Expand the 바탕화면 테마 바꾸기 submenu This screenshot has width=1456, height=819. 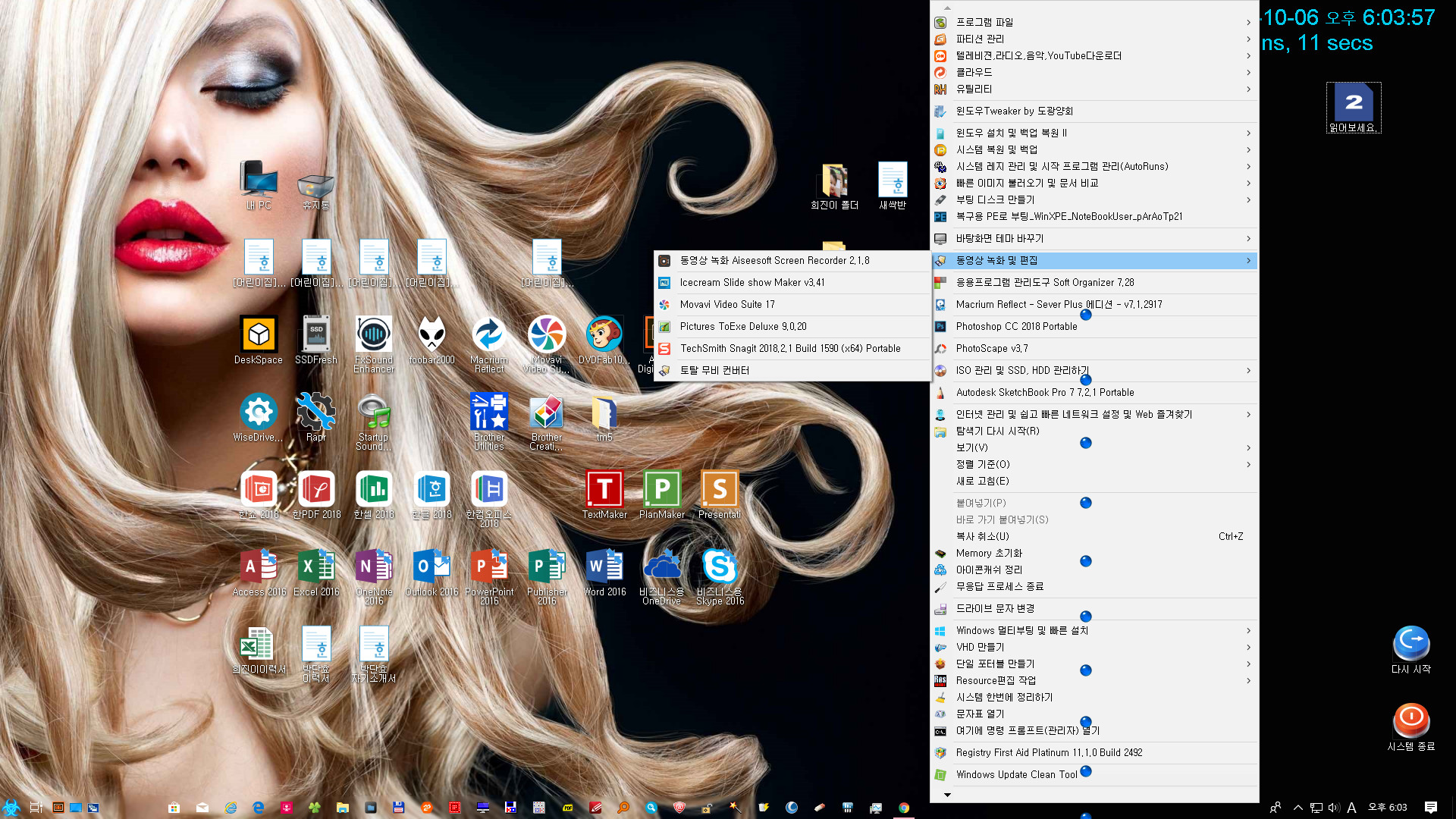(x=1094, y=238)
